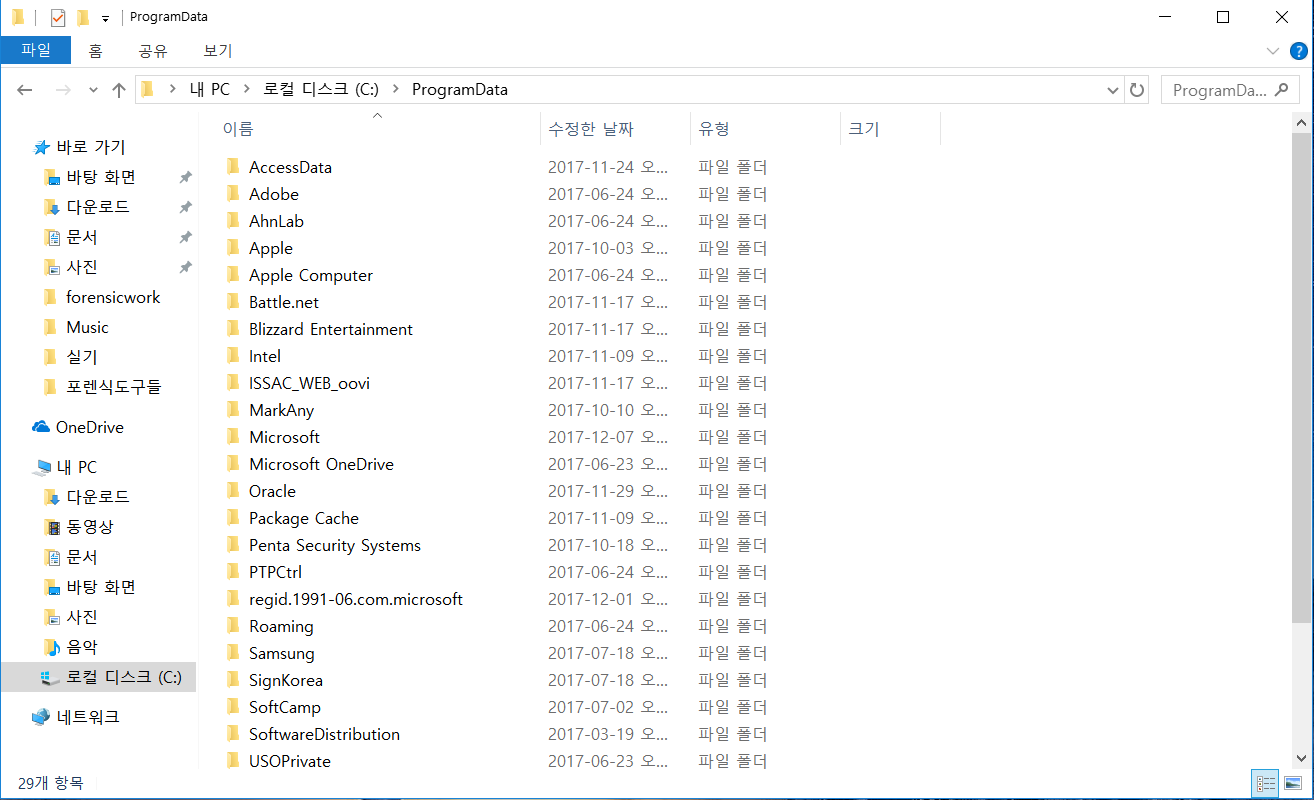This screenshot has width=1314, height=800.
Task: Select the Microsoft OneDrive folder name
Action: 321,464
